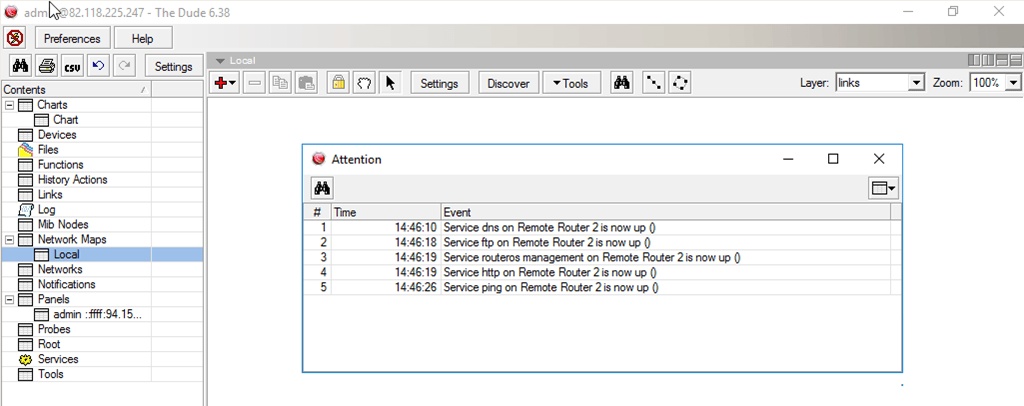Open the Tools dropdown menu
The height and width of the screenshot is (406, 1024).
pyautogui.click(x=570, y=84)
